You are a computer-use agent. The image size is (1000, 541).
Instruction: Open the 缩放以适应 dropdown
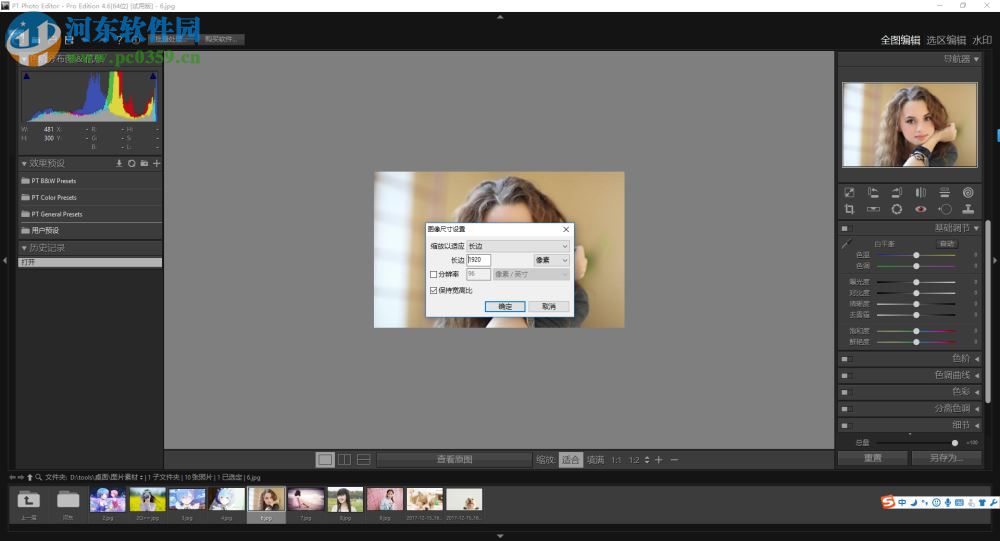click(x=518, y=245)
